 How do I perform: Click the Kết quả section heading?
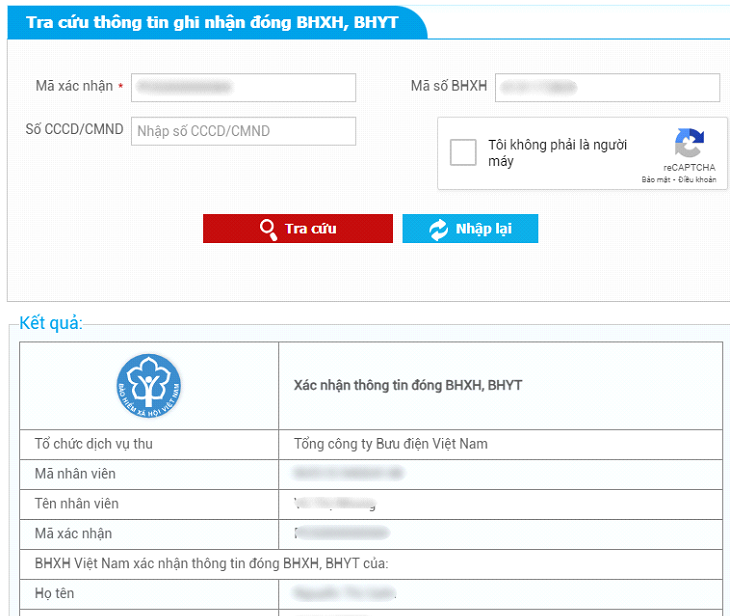[x=51, y=323]
